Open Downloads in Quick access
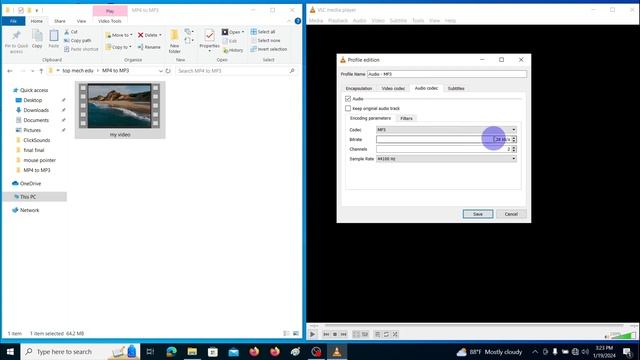 [x=36, y=110]
